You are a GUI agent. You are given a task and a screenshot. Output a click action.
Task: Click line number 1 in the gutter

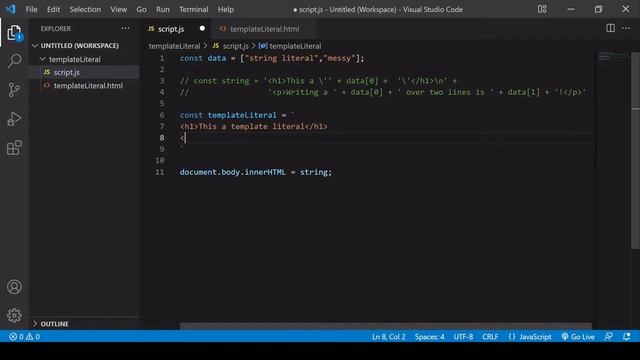click(x=162, y=58)
